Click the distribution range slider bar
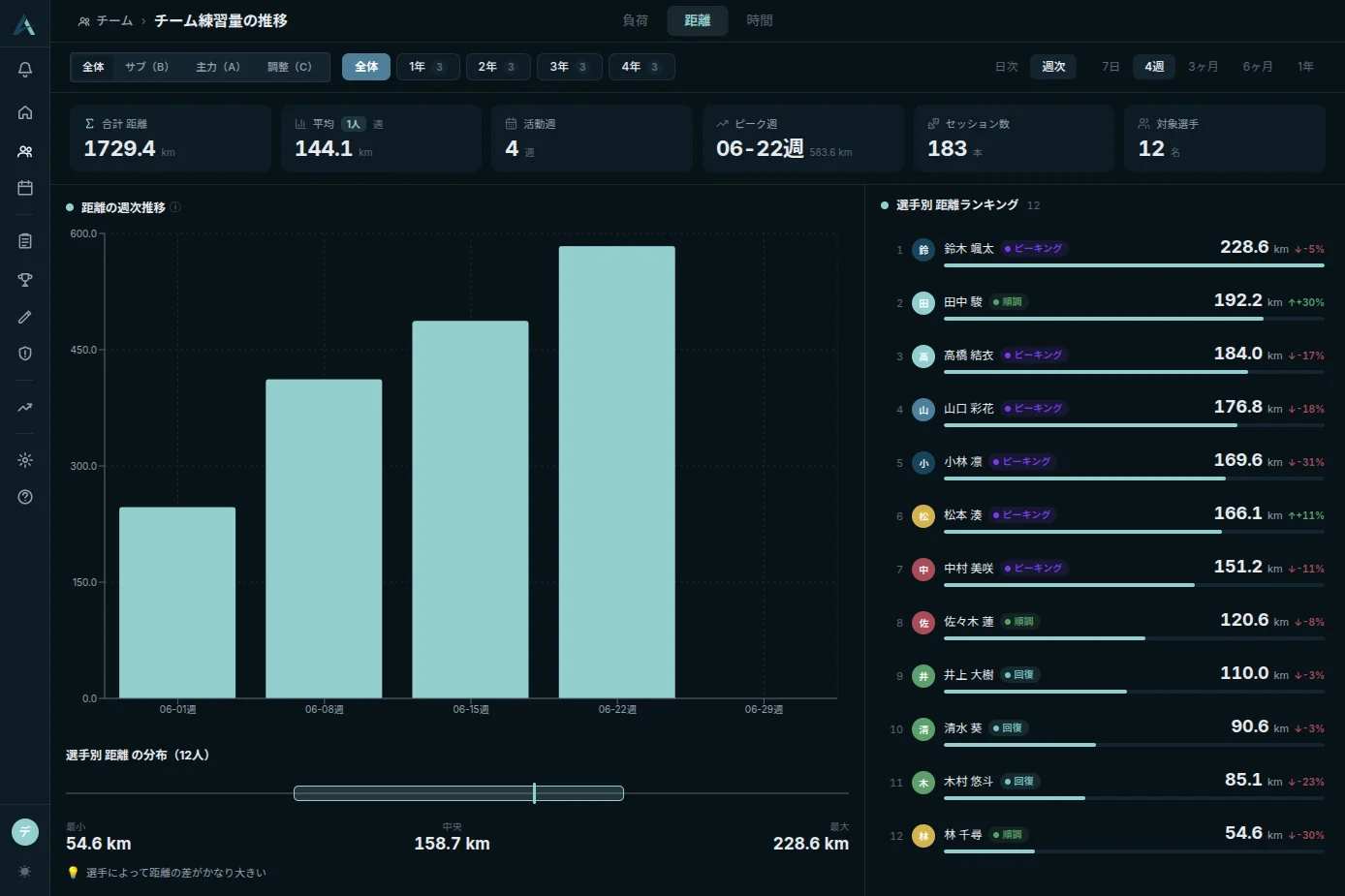This screenshot has height=896, width=1345. [458, 793]
